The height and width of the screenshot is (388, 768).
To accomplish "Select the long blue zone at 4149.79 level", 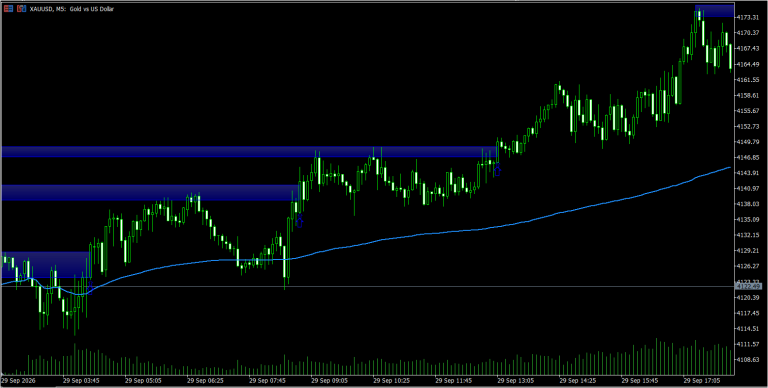I will tap(250, 152).
